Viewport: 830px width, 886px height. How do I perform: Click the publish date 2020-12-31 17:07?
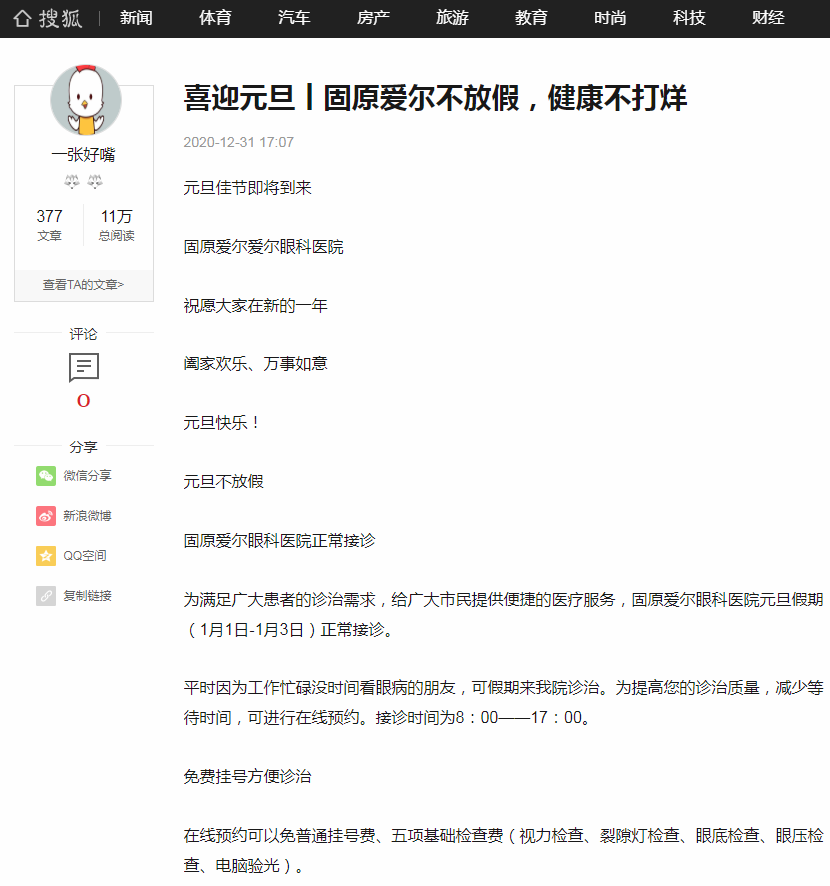point(238,142)
